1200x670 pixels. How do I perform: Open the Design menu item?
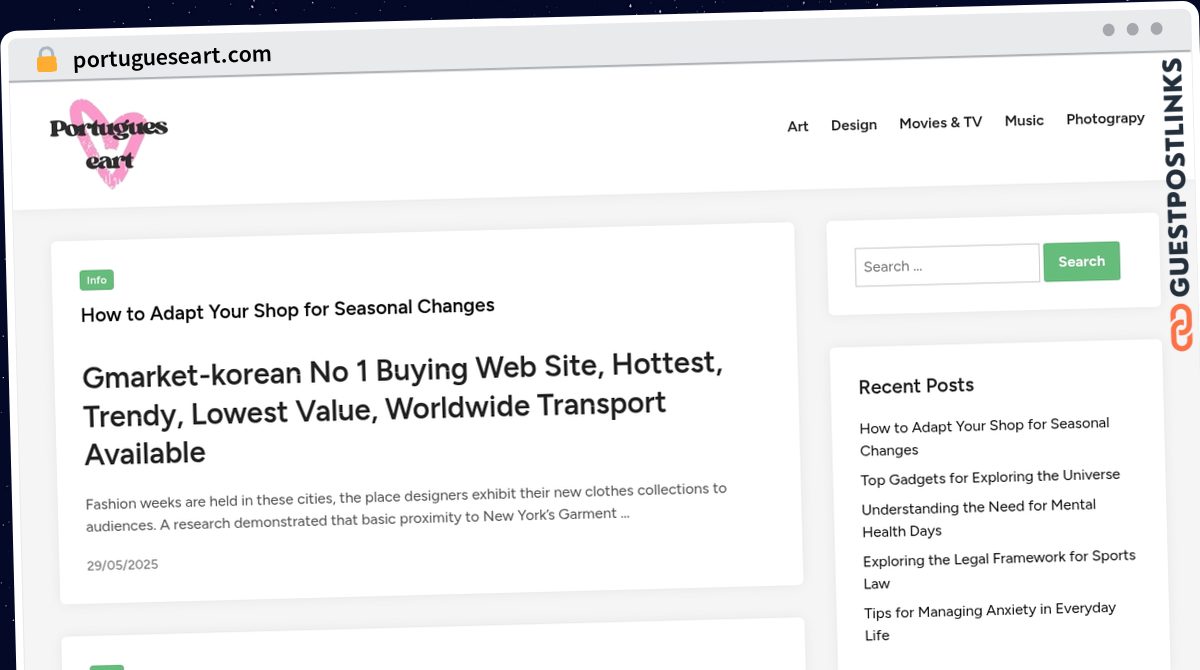(854, 124)
